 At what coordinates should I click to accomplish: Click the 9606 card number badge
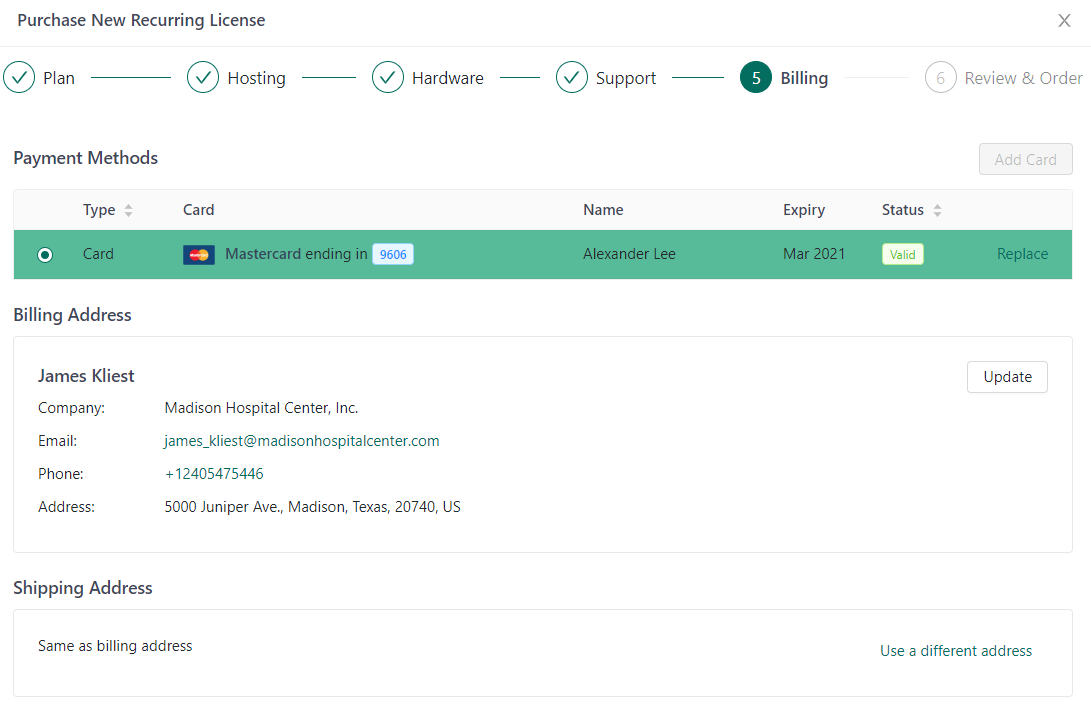tap(393, 255)
